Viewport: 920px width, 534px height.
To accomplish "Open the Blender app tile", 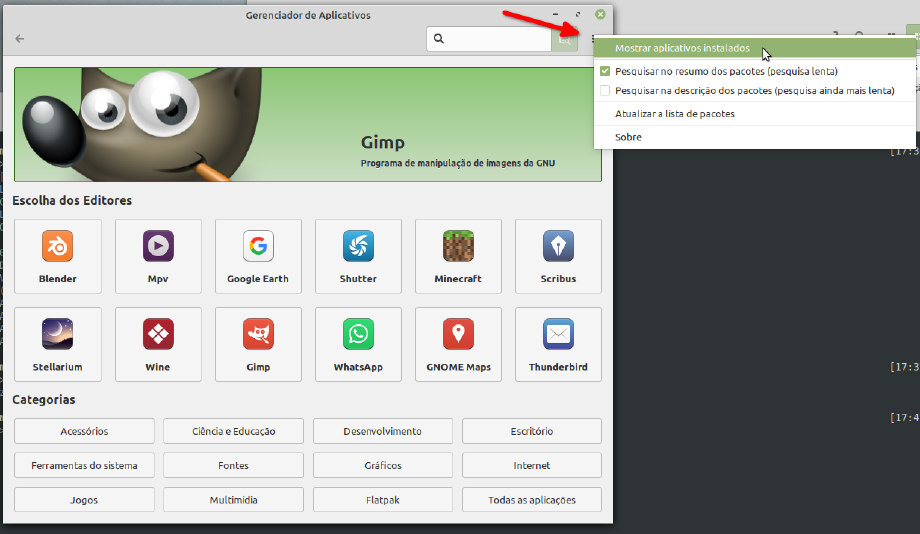I will click(x=58, y=256).
